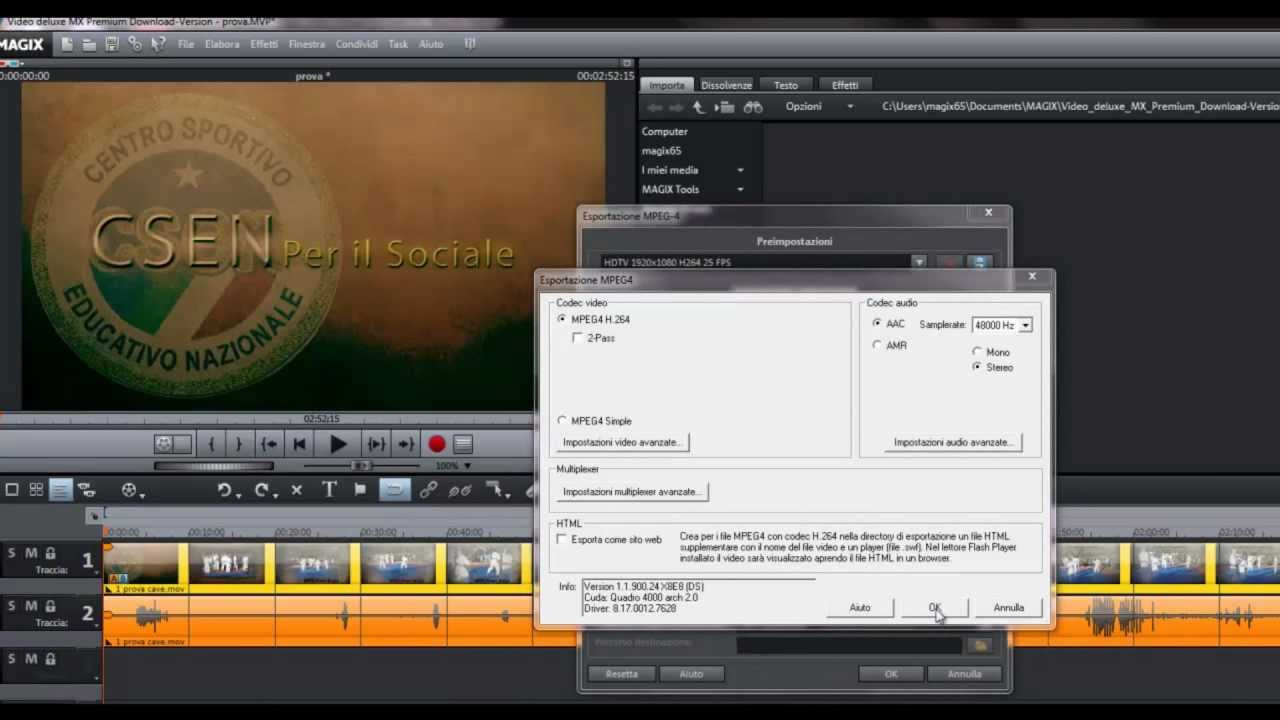Click Impostazioni video avanzate button
Image resolution: width=1280 pixels, height=720 pixels.
tap(622, 442)
